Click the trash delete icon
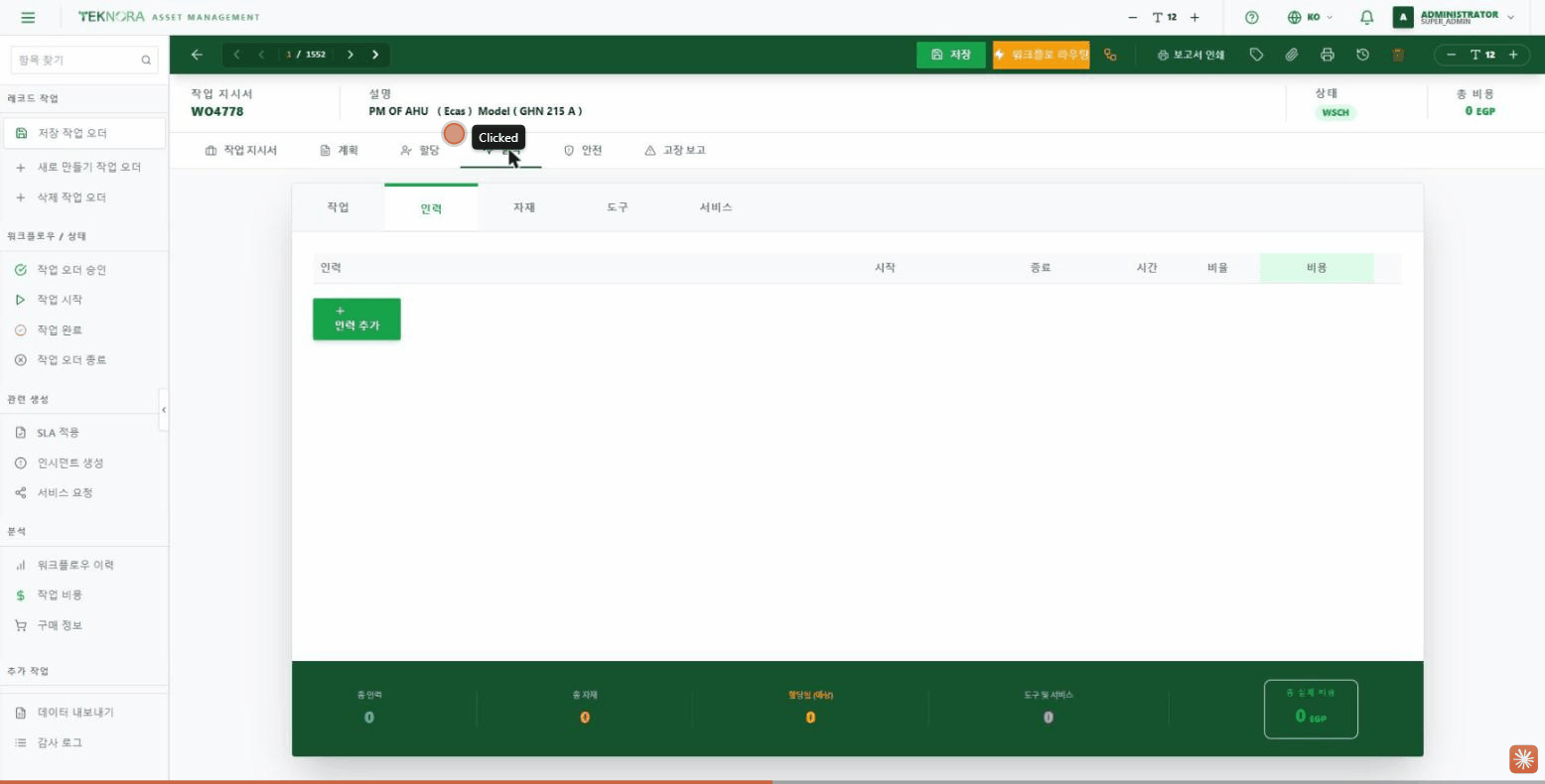 pyautogui.click(x=1398, y=55)
